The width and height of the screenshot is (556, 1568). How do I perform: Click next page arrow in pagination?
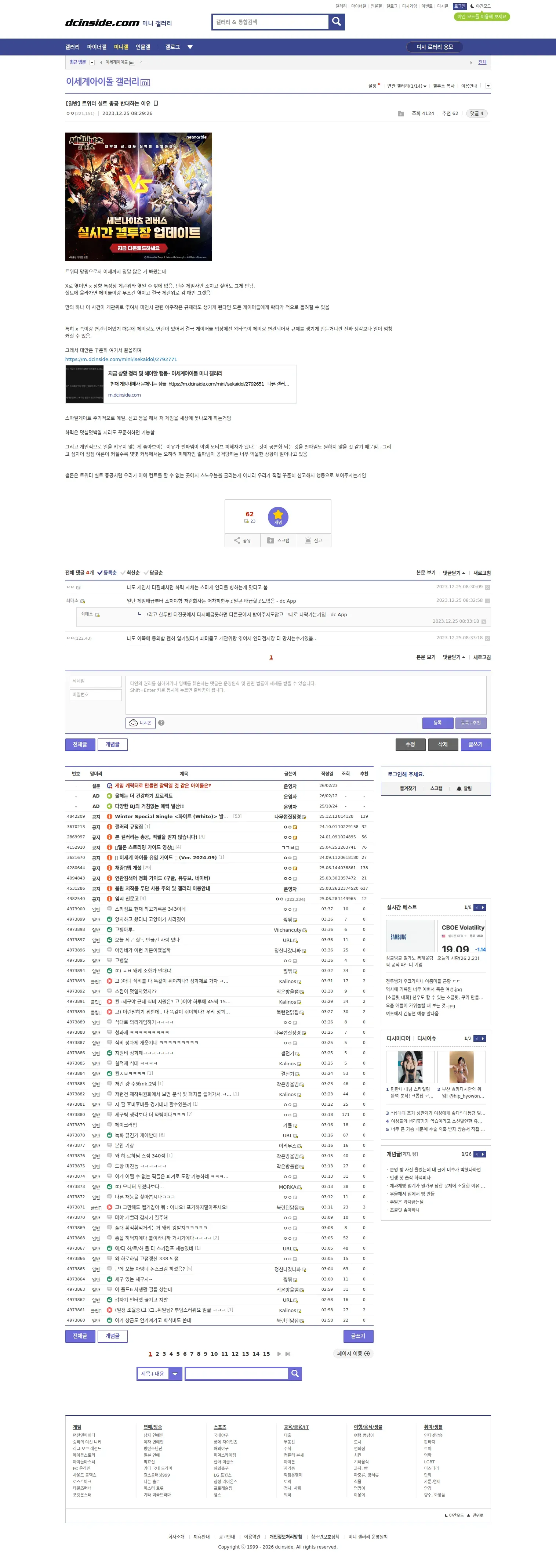[279, 1354]
